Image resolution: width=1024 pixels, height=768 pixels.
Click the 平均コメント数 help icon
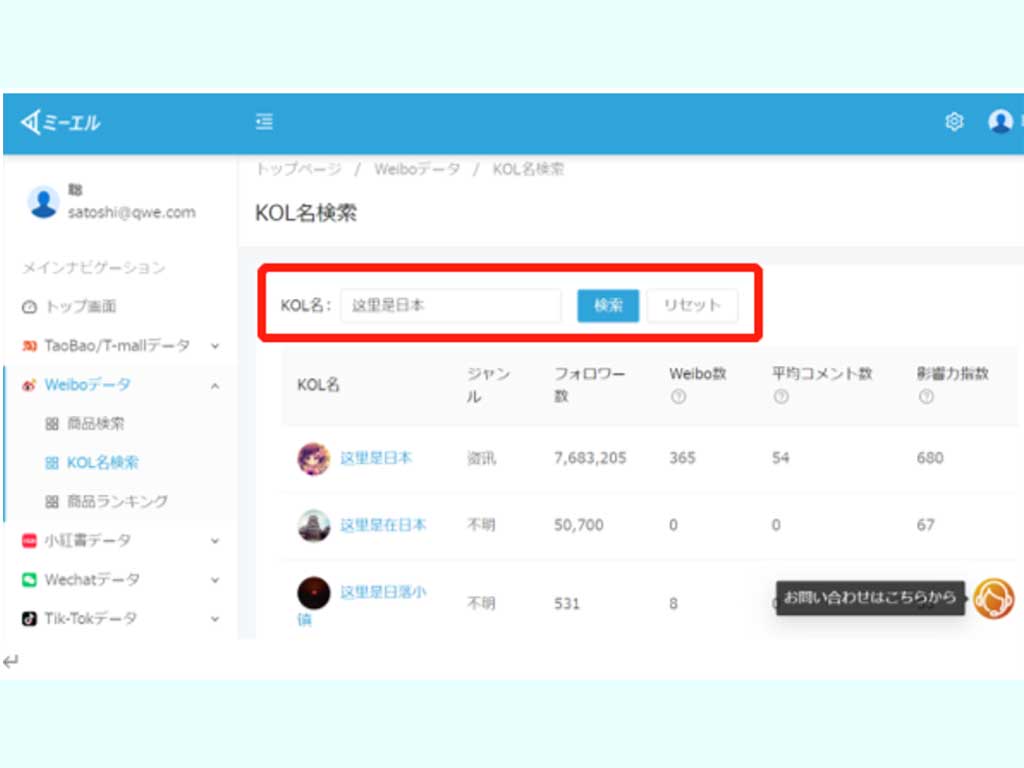coord(781,397)
